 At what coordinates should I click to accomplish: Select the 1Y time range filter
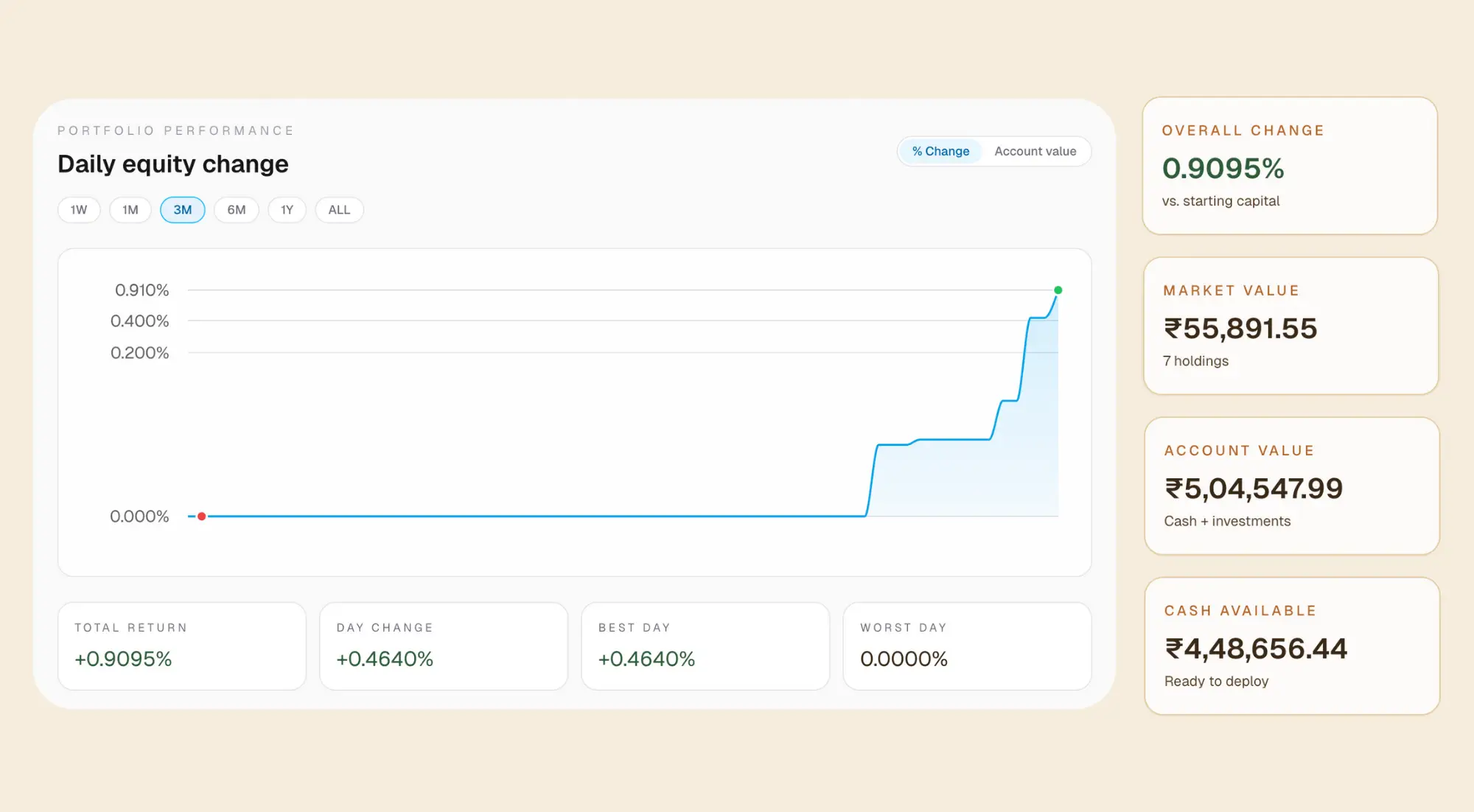click(x=287, y=209)
